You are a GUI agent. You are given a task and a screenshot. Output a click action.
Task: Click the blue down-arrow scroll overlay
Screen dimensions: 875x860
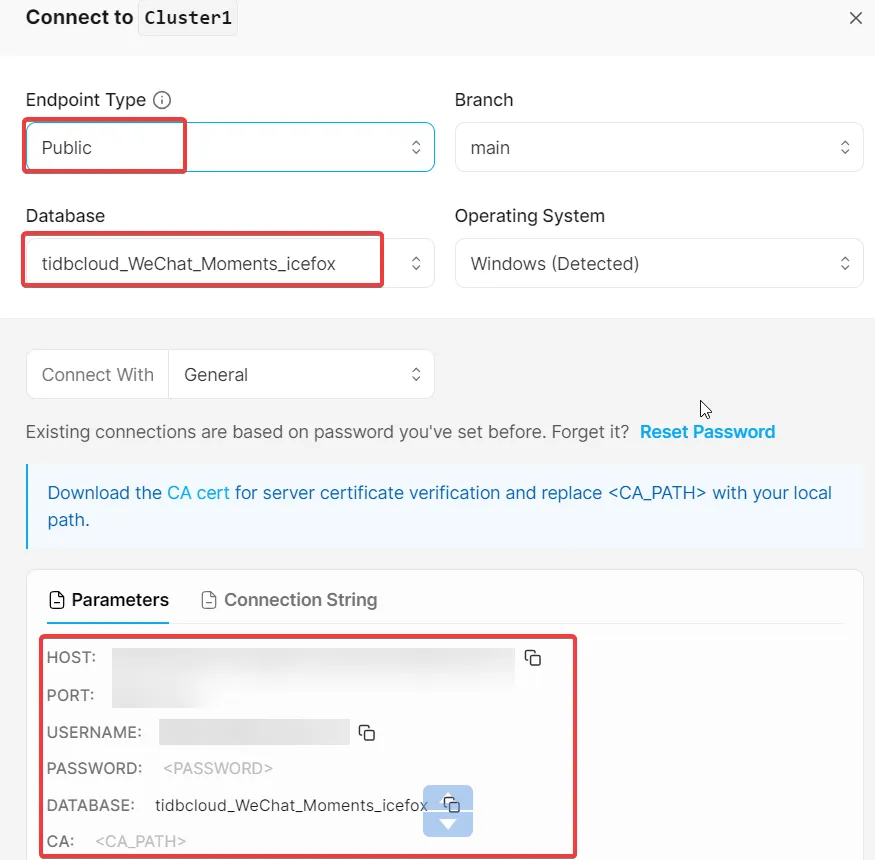[448, 822]
